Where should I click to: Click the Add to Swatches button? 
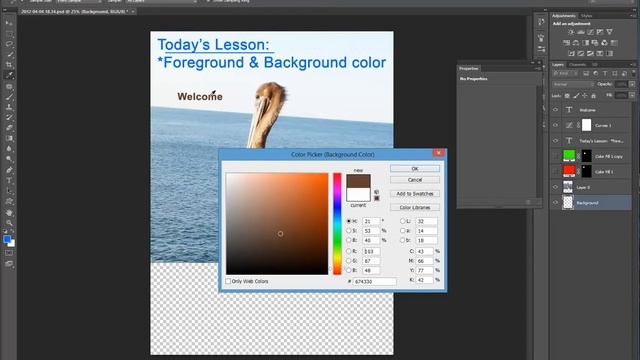pyautogui.click(x=415, y=194)
